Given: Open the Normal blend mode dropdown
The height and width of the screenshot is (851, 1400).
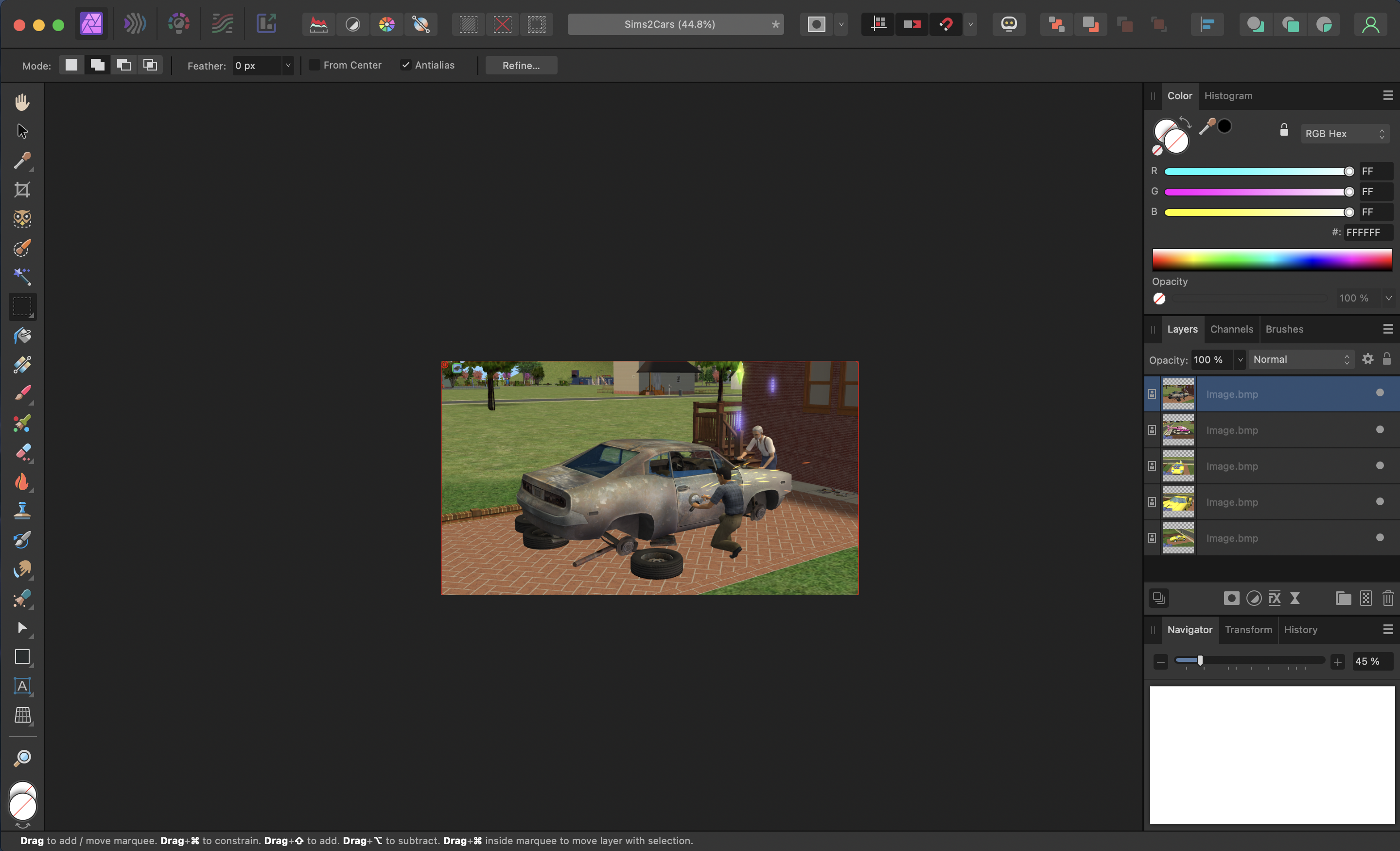Looking at the screenshot, I should [x=1301, y=359].
